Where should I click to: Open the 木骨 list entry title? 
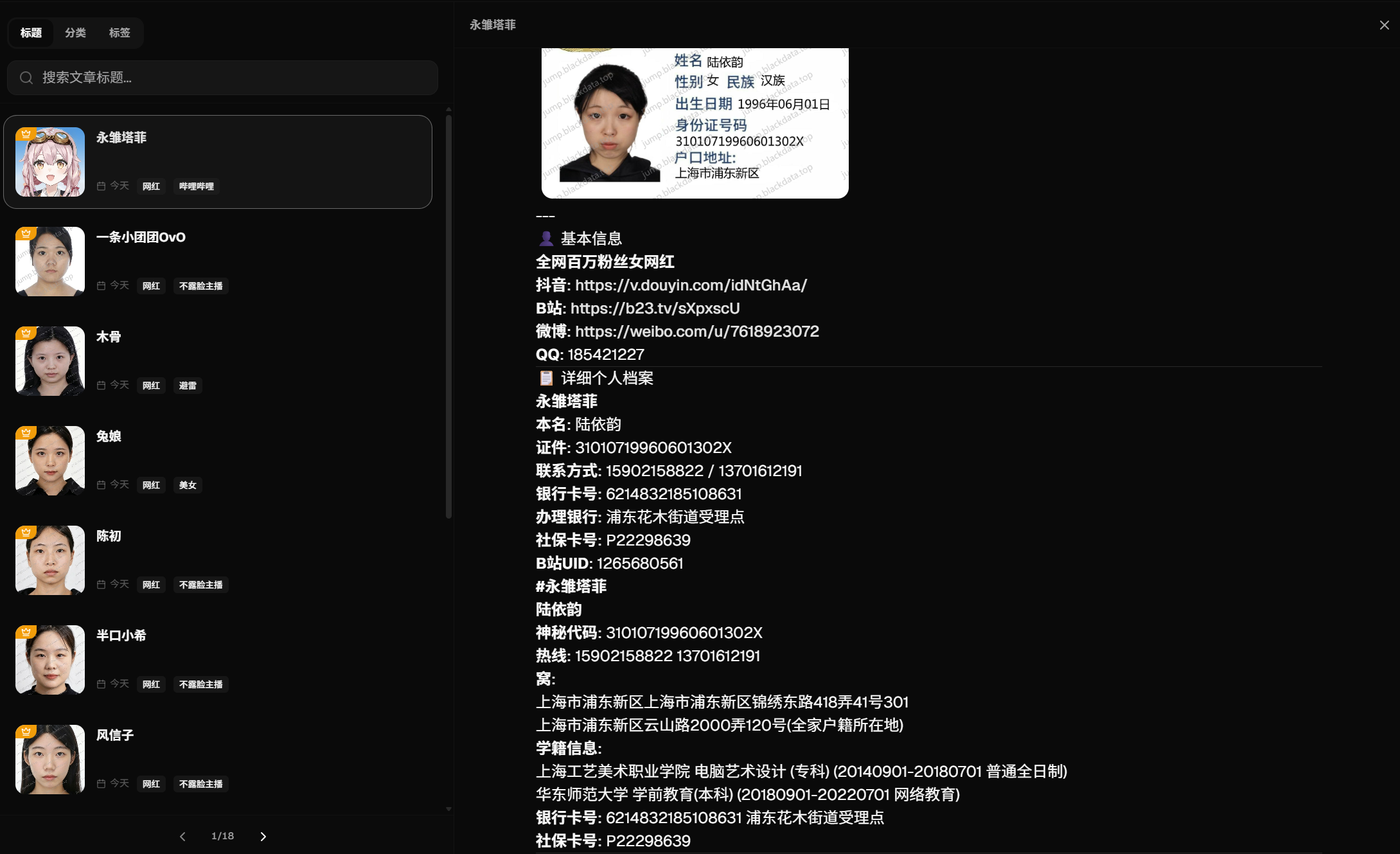109,337
